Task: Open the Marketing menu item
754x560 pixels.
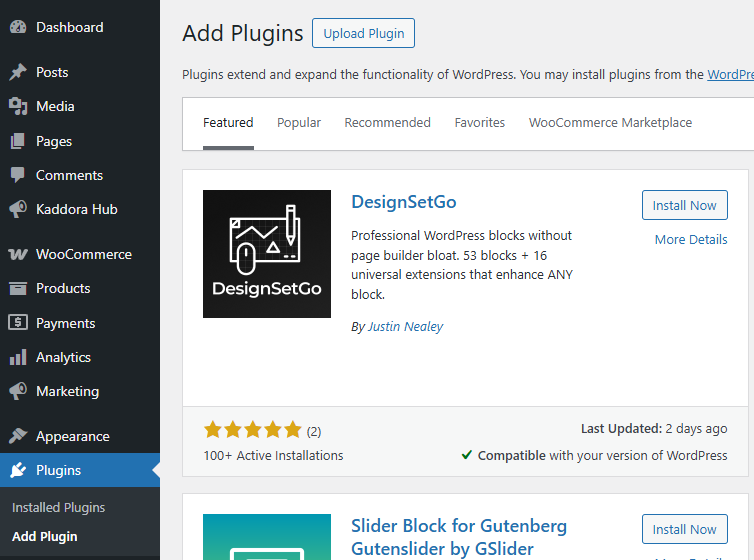Action: (67, 391)
